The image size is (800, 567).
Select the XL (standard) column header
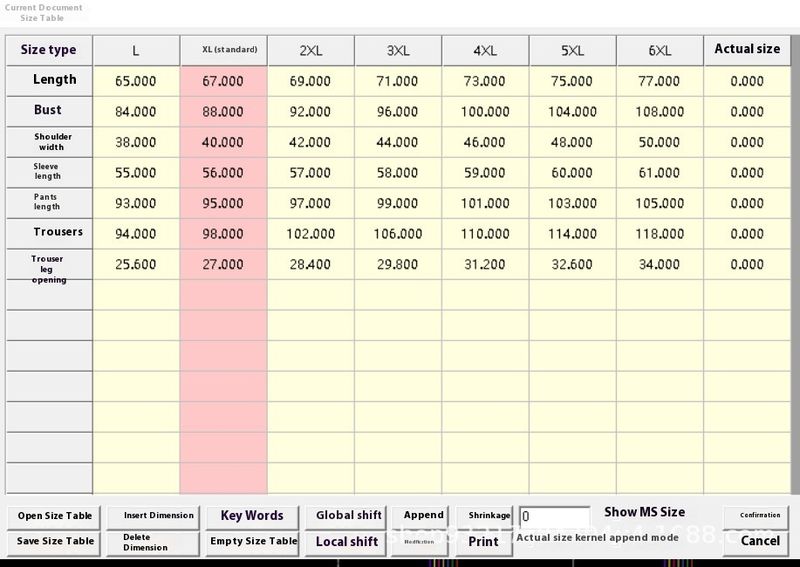pos(223,50)
